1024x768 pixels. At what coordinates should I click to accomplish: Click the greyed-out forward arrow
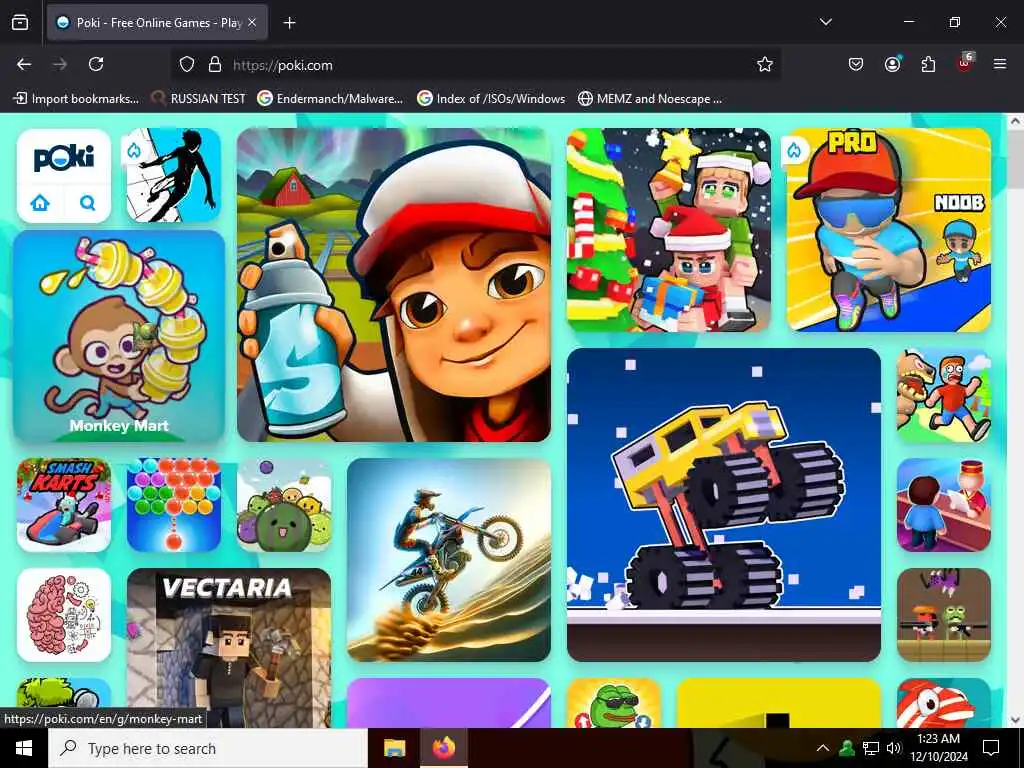coord(59,64)
